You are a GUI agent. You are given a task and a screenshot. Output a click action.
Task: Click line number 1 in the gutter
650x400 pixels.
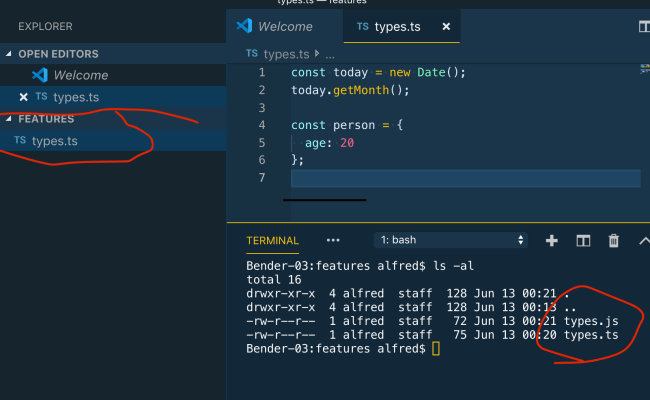(x=262, y=73)
